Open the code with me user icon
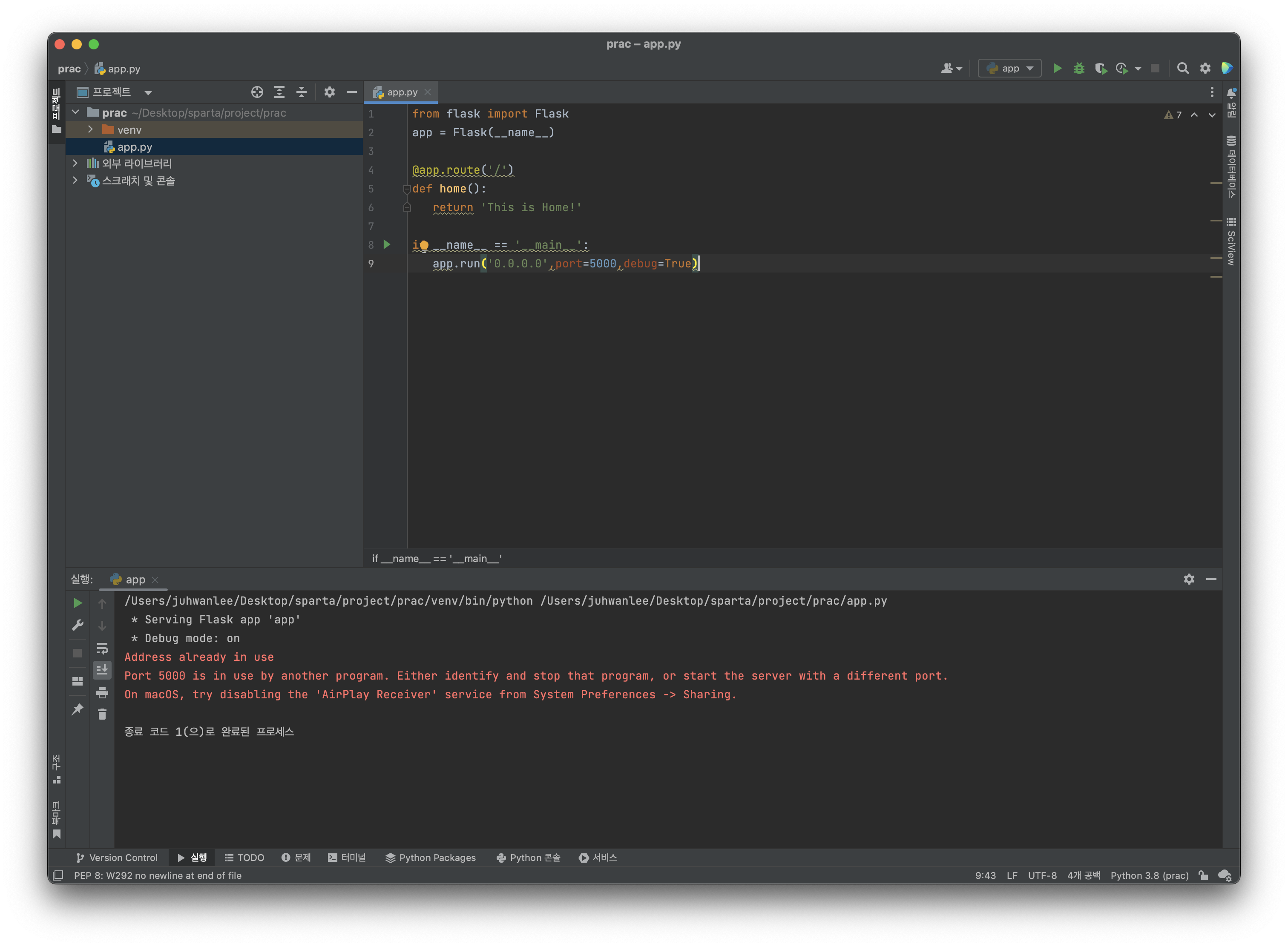The height and width of the screenshot is (947, 1288). coord(951,68)
